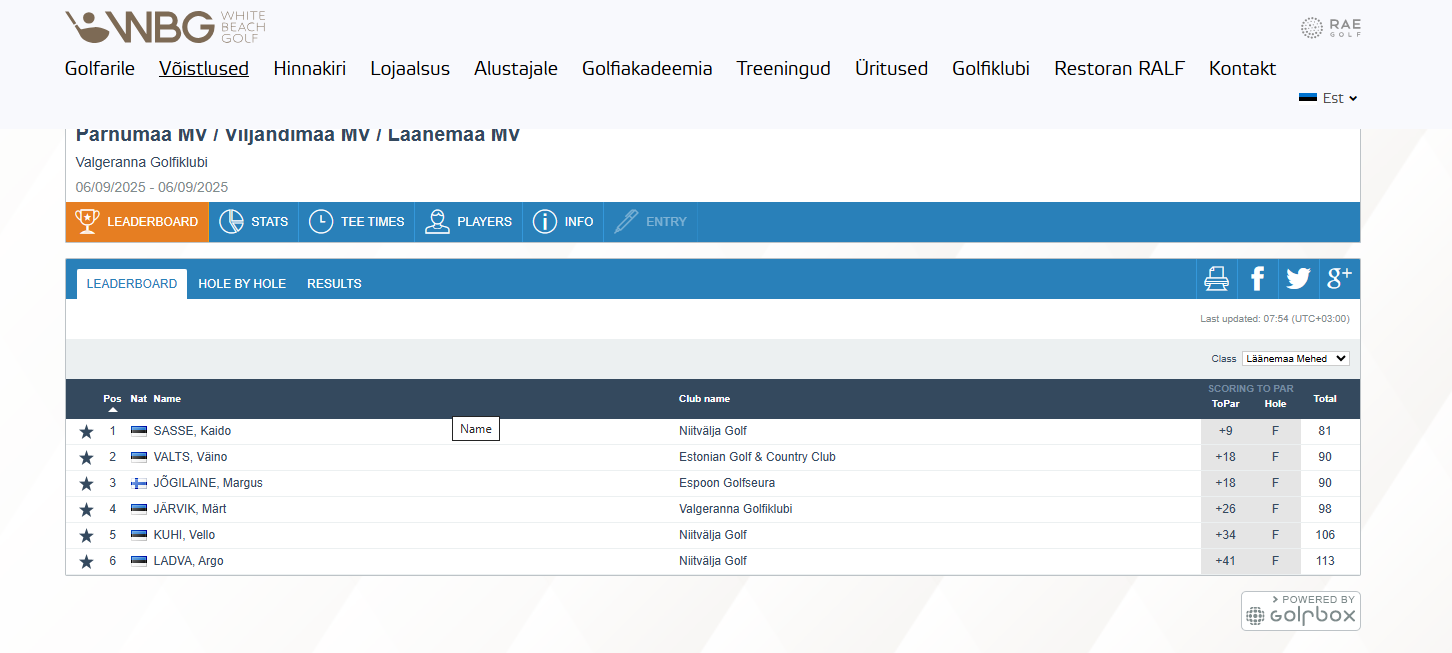Image resolution: width=1452 pixels, height=653 pixels.
Task: Open Tee Times section
Action: (357, 222)
